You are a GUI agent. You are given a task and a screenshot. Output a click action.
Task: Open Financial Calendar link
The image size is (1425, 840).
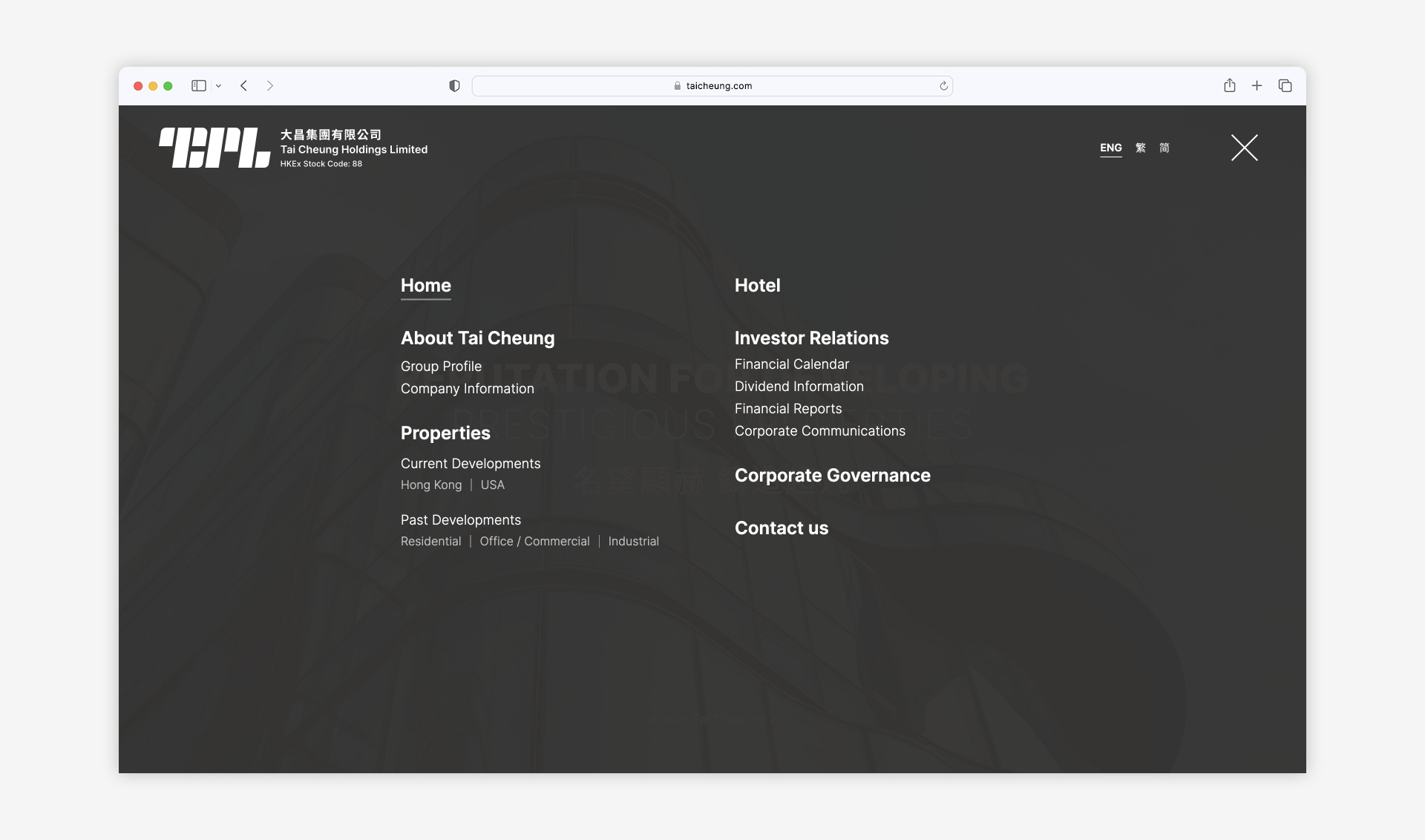791,364
